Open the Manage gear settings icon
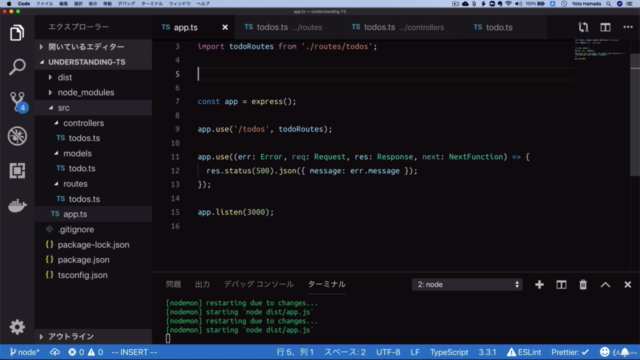This screenshot has height=360, width=640. pos(17,327)
